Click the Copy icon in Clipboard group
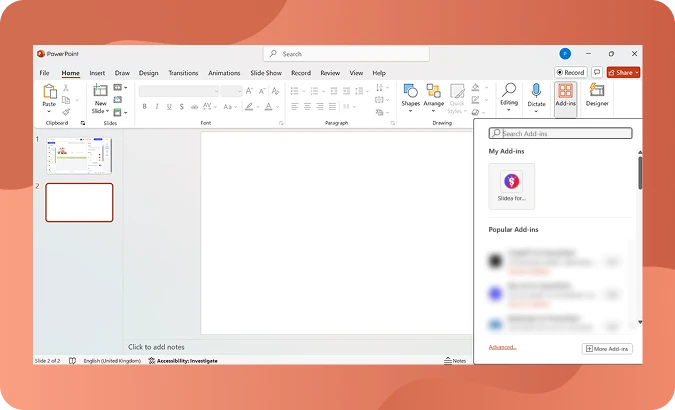 coord(66,100)
